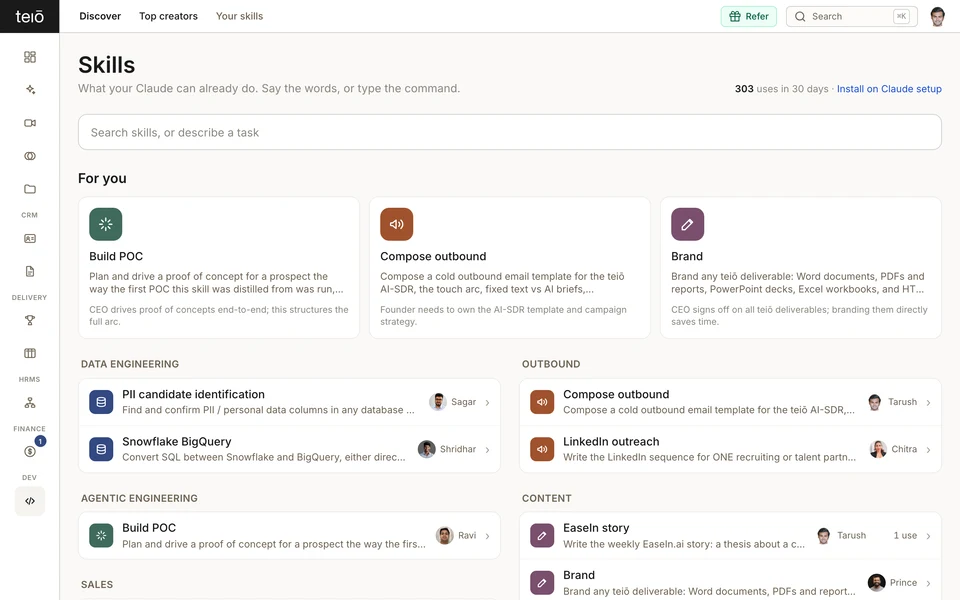Expand the EaseIn story row chevron

coord(928,536)
